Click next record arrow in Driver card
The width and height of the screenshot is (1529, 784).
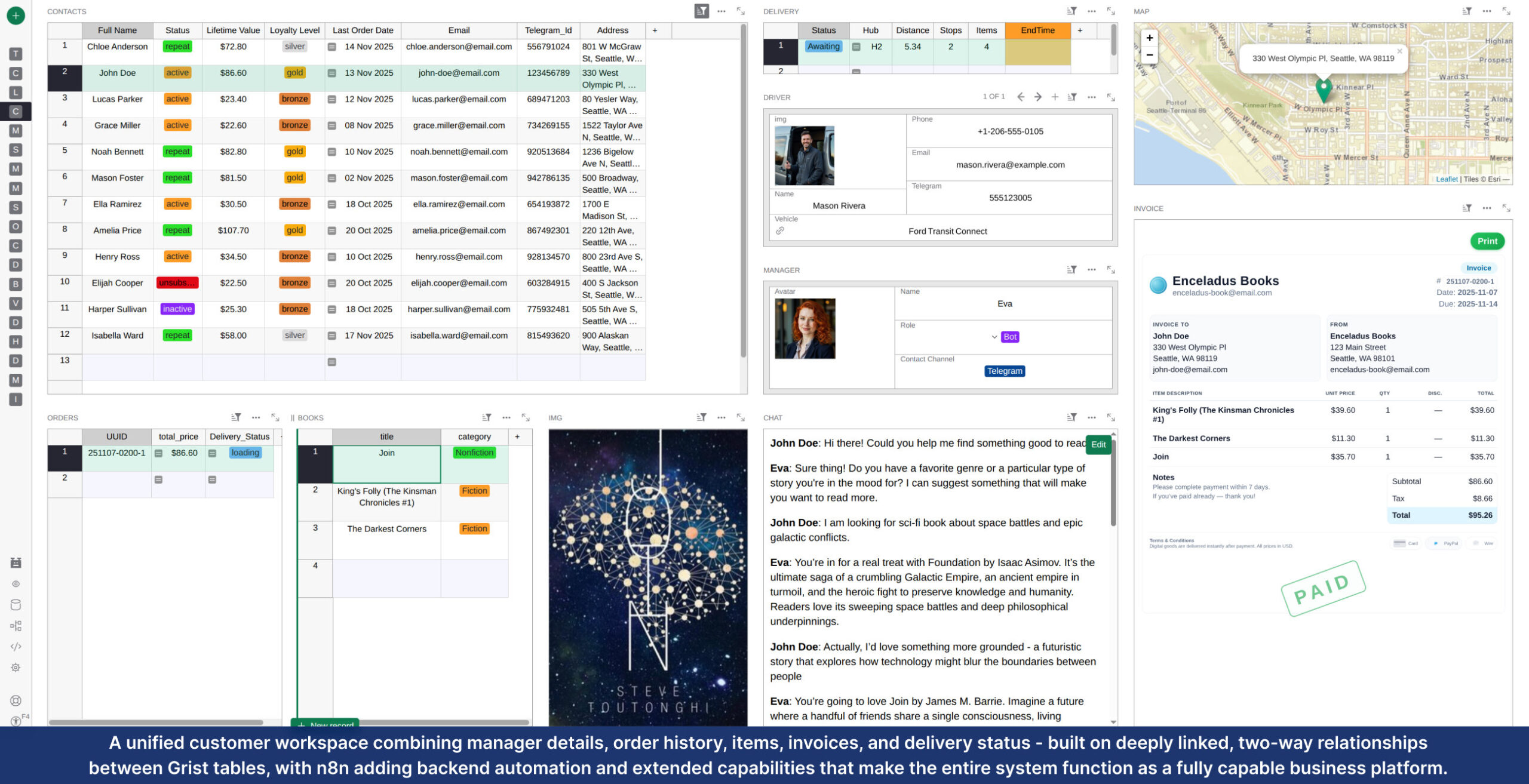pyautogui.click(x=1037, y=97)
